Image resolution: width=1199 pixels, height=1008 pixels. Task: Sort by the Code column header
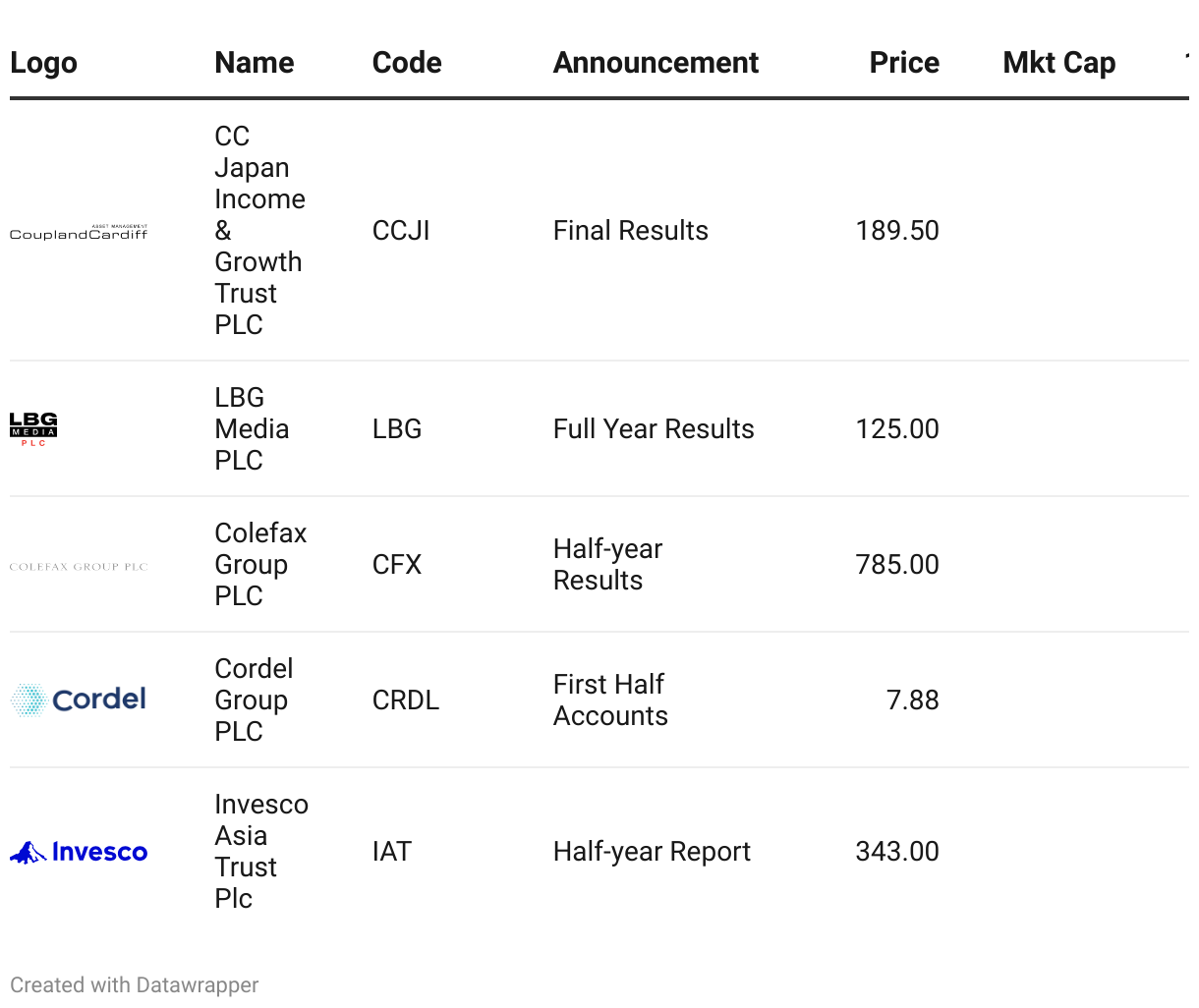tap(407, 63)
